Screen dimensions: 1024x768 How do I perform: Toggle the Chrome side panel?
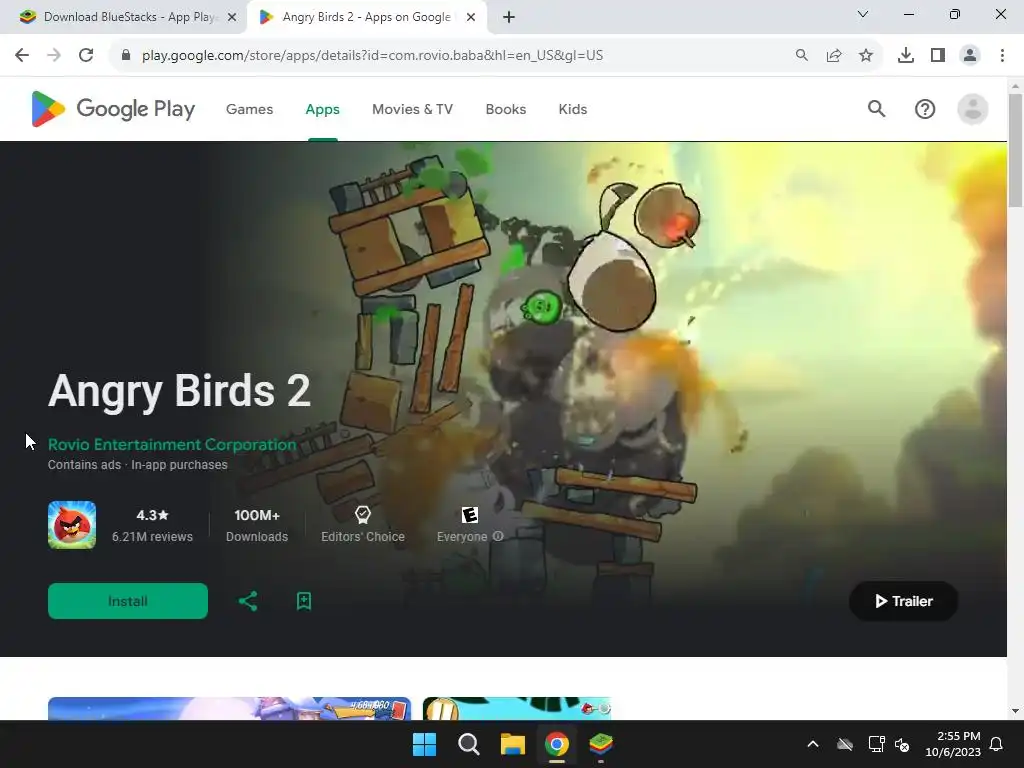point(938,56)
